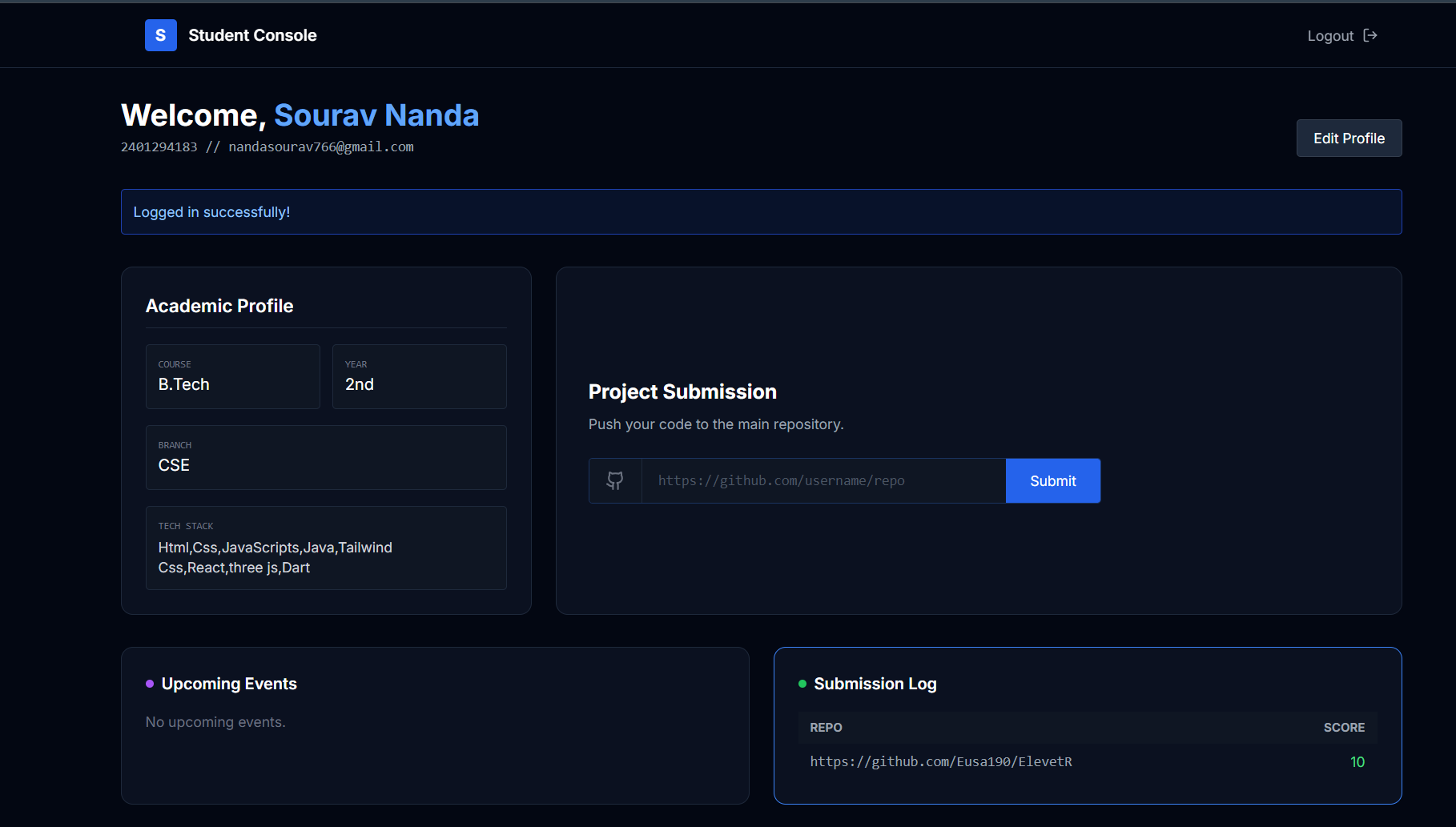Click the logout arrow icon
1456x827 pixels.
tap(1370, 35)
